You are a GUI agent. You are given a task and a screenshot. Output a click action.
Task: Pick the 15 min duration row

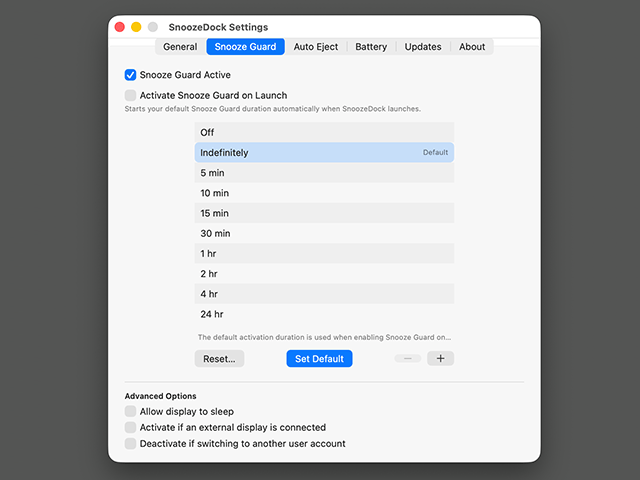[x=324, y=213]
